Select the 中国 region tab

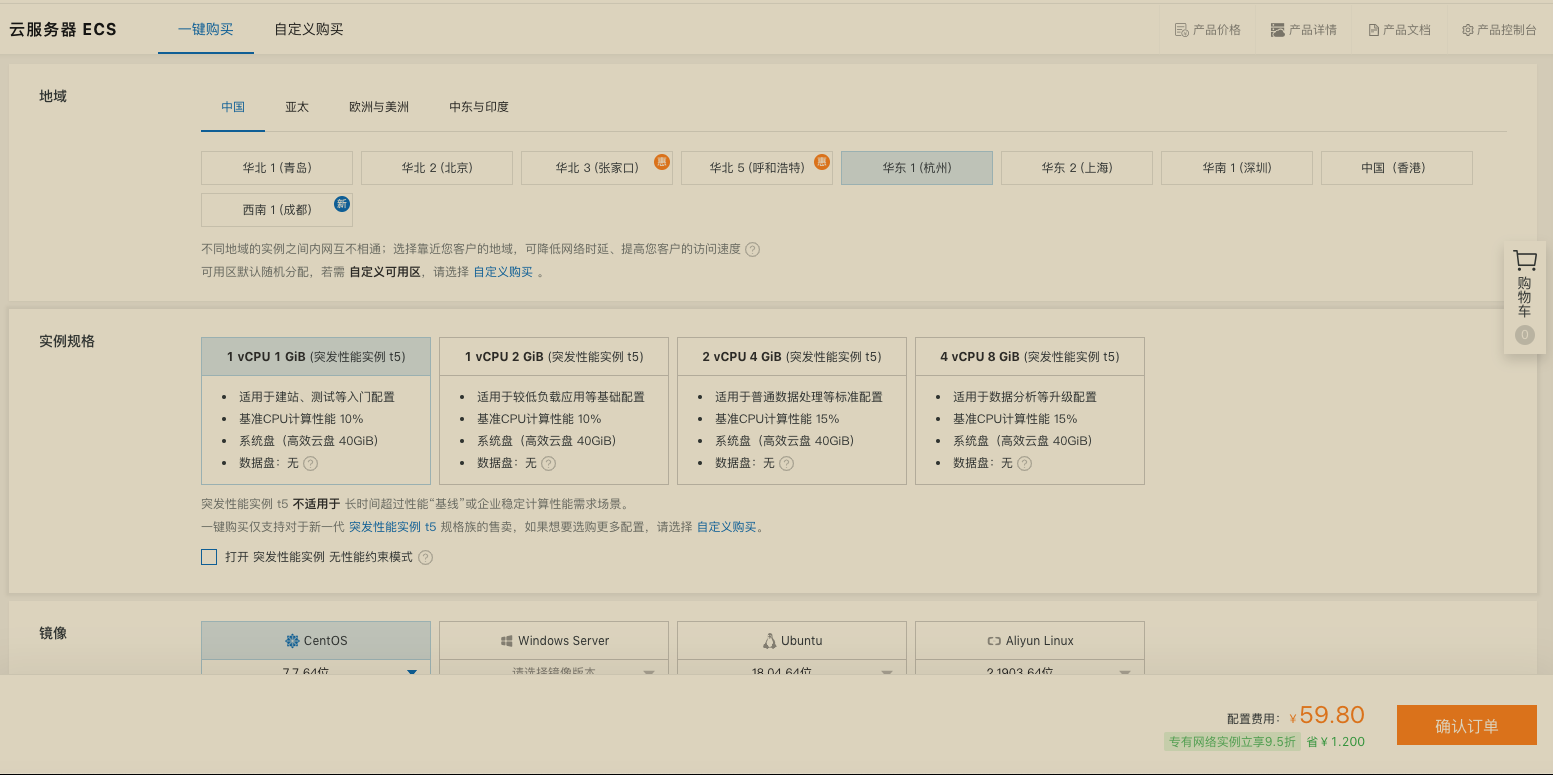(x=233, y=107)
